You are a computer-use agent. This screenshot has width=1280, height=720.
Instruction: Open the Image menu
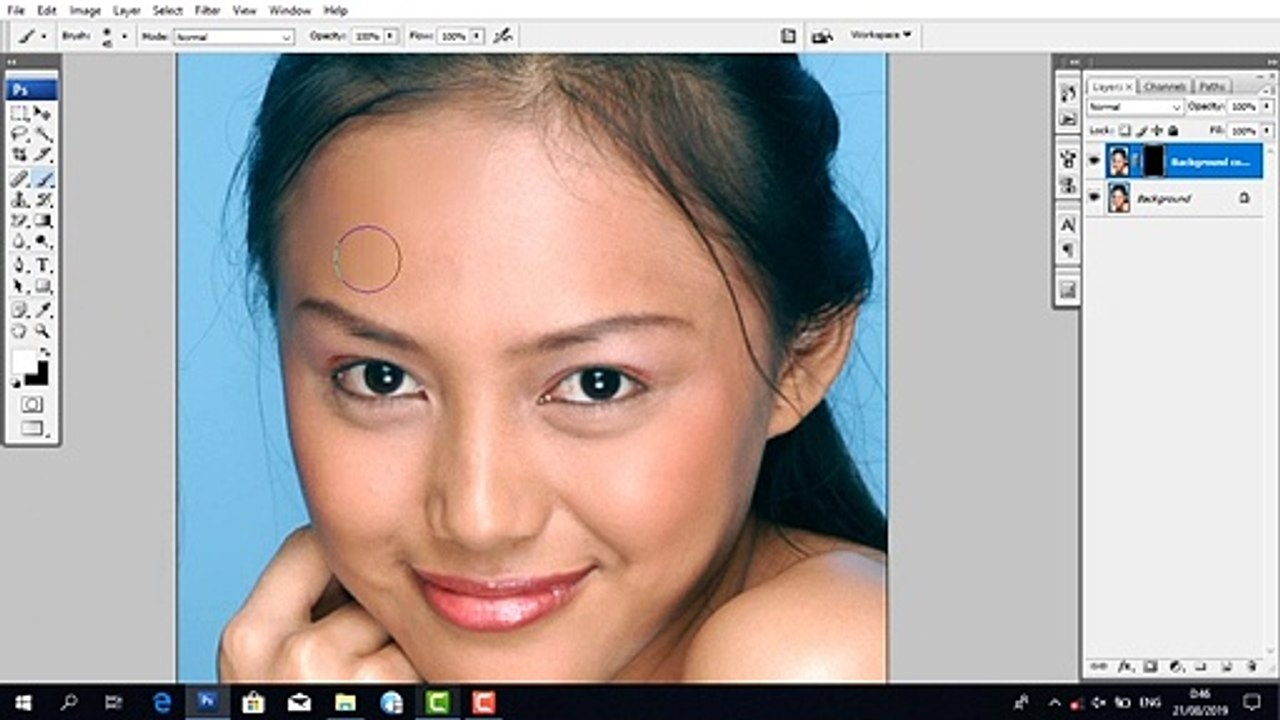click(x=85, y=10)
